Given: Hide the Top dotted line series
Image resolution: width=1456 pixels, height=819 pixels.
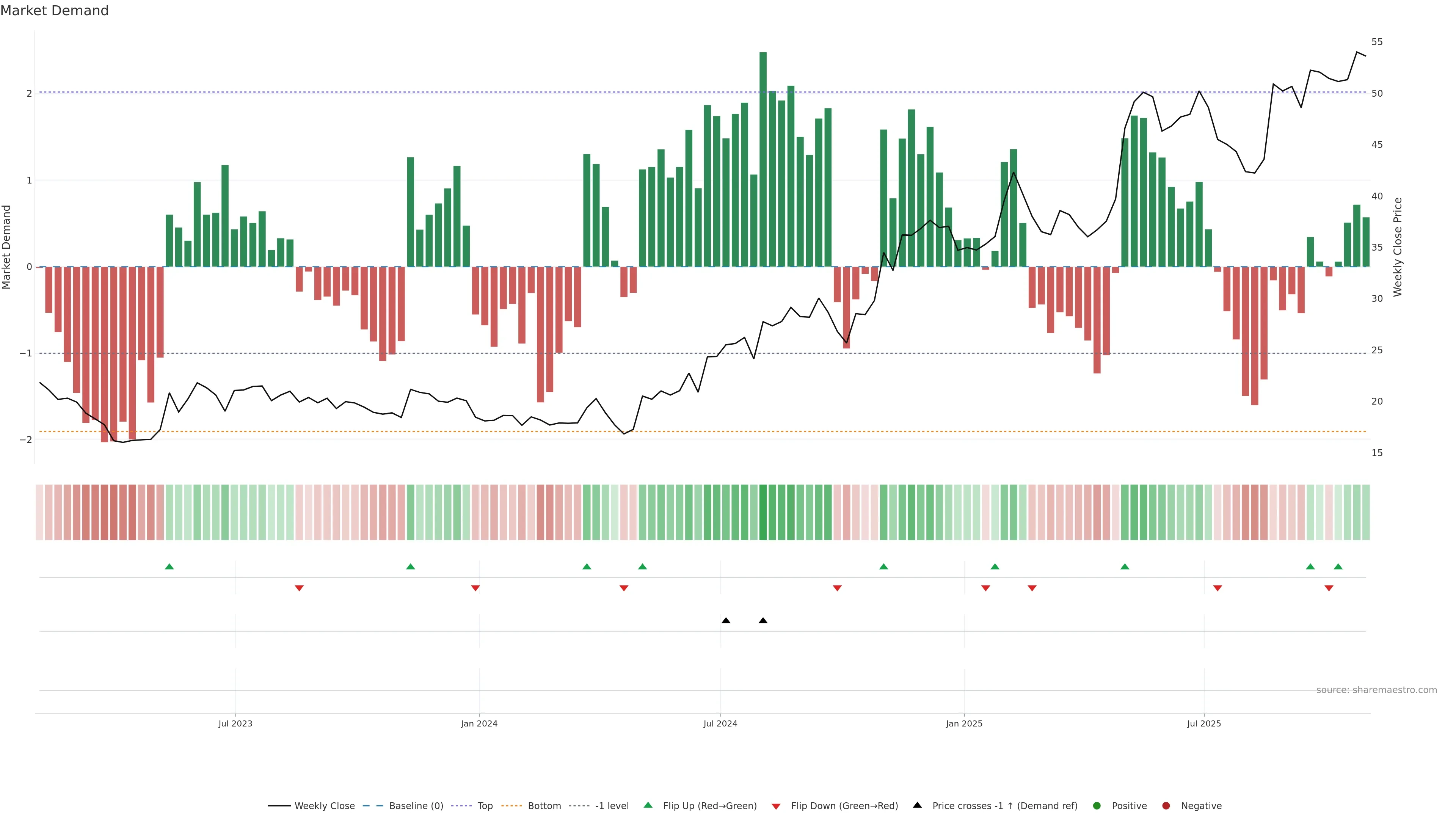Looking at the screenshot, I should coord(485,806).
